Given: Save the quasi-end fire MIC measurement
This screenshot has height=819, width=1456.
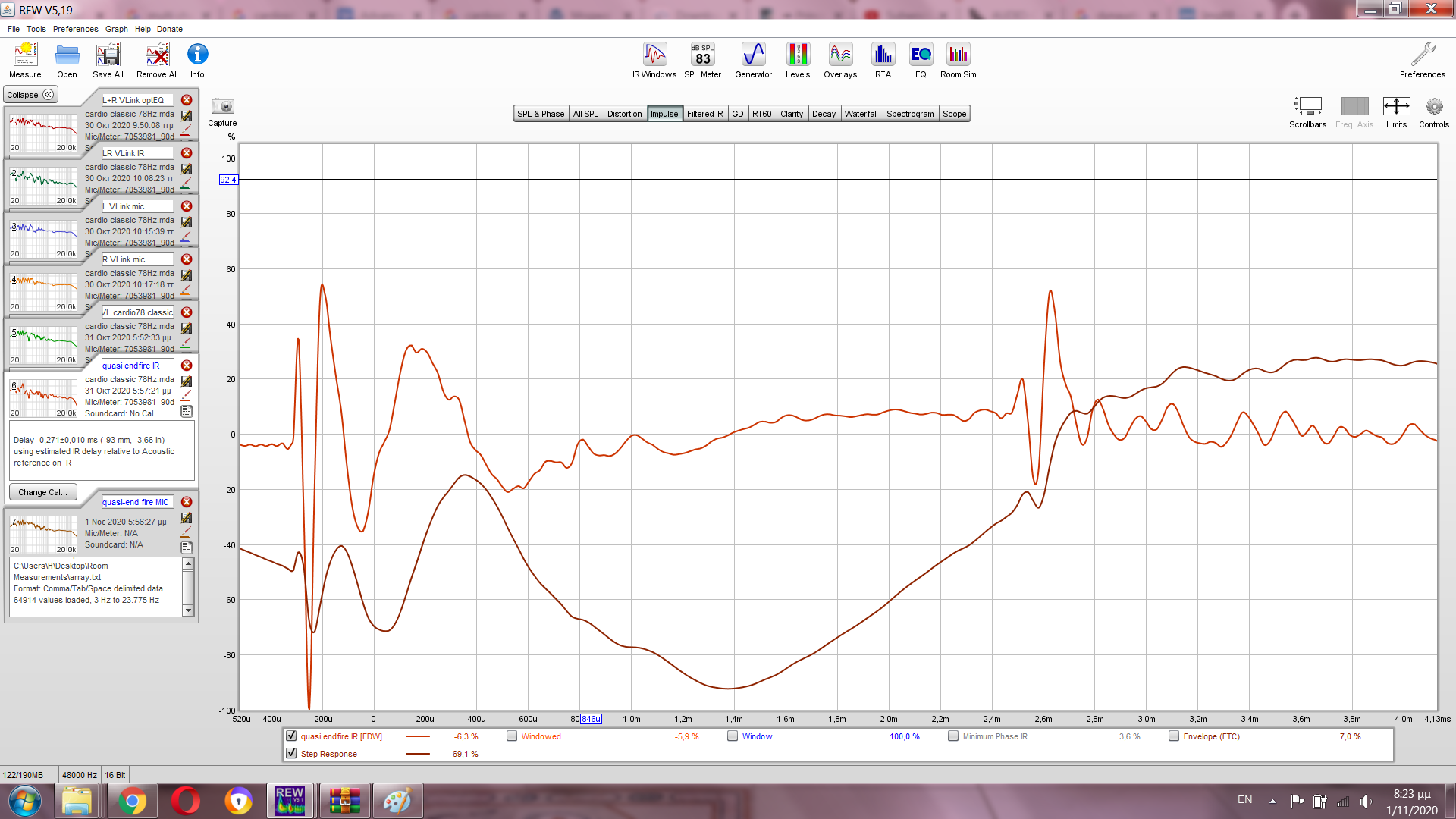Looking at the screenshot, I should click(x=187, y=518).
